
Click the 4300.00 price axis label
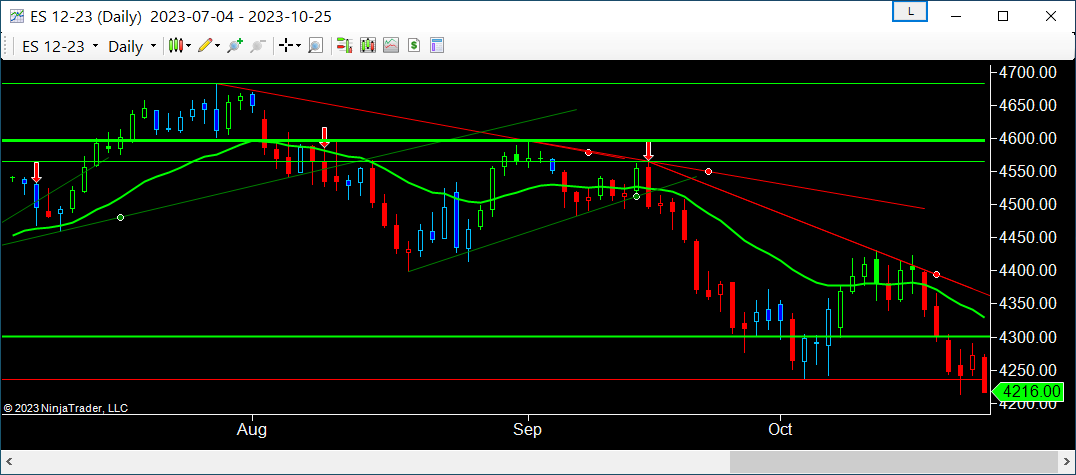(1029, 338)
